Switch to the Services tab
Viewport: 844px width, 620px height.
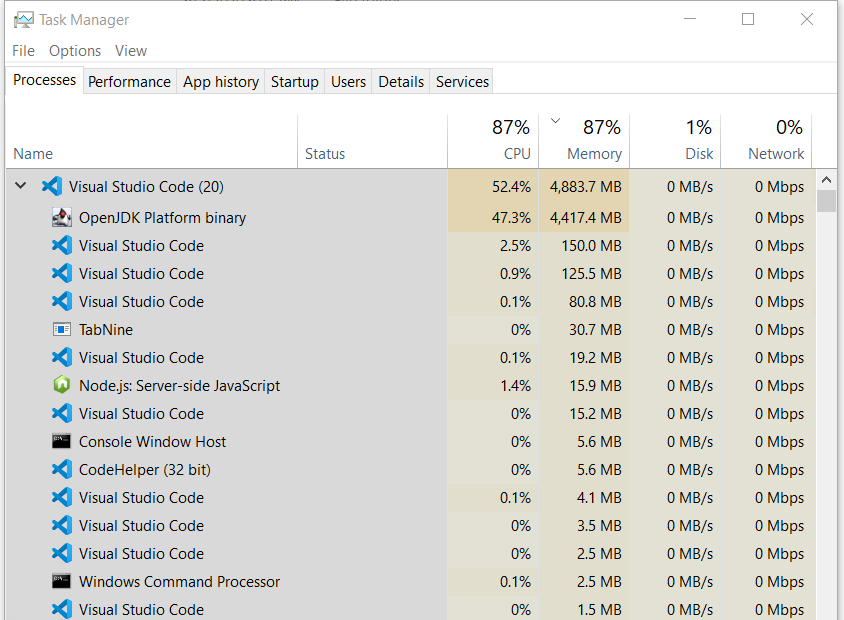[461, 81]
